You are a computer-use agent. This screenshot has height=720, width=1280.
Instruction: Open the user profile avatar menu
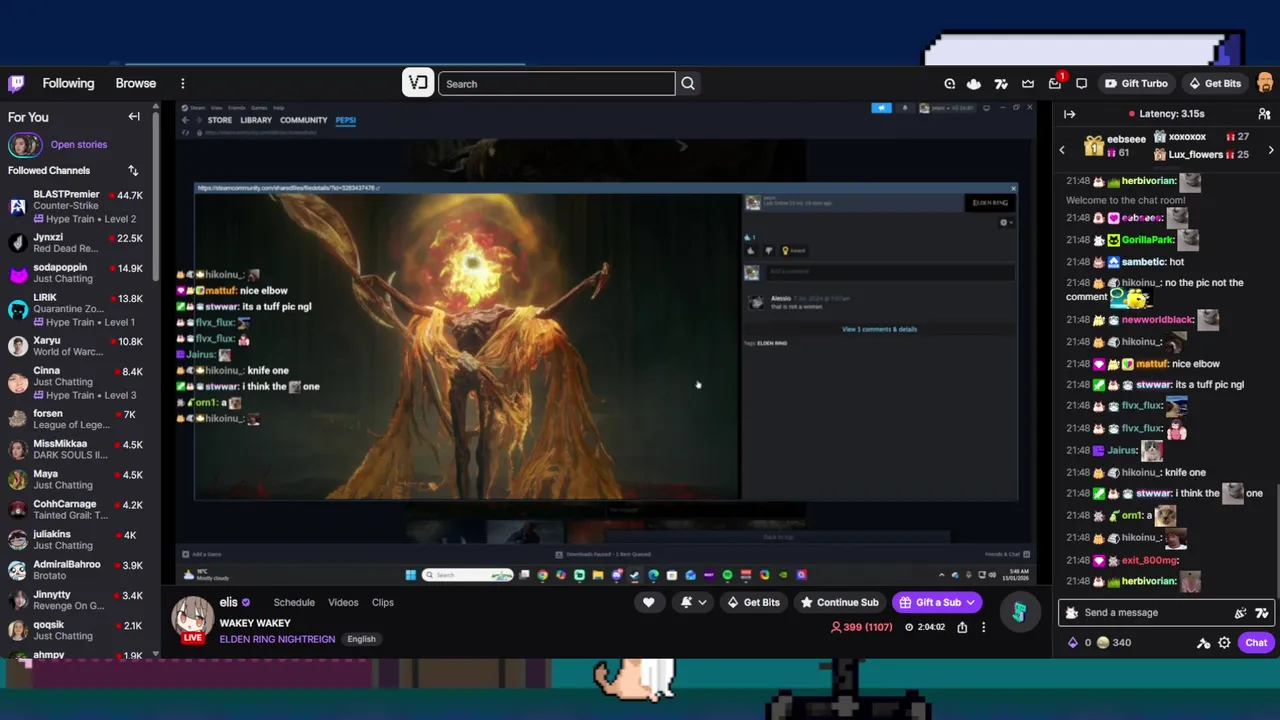coord(1264,83)
